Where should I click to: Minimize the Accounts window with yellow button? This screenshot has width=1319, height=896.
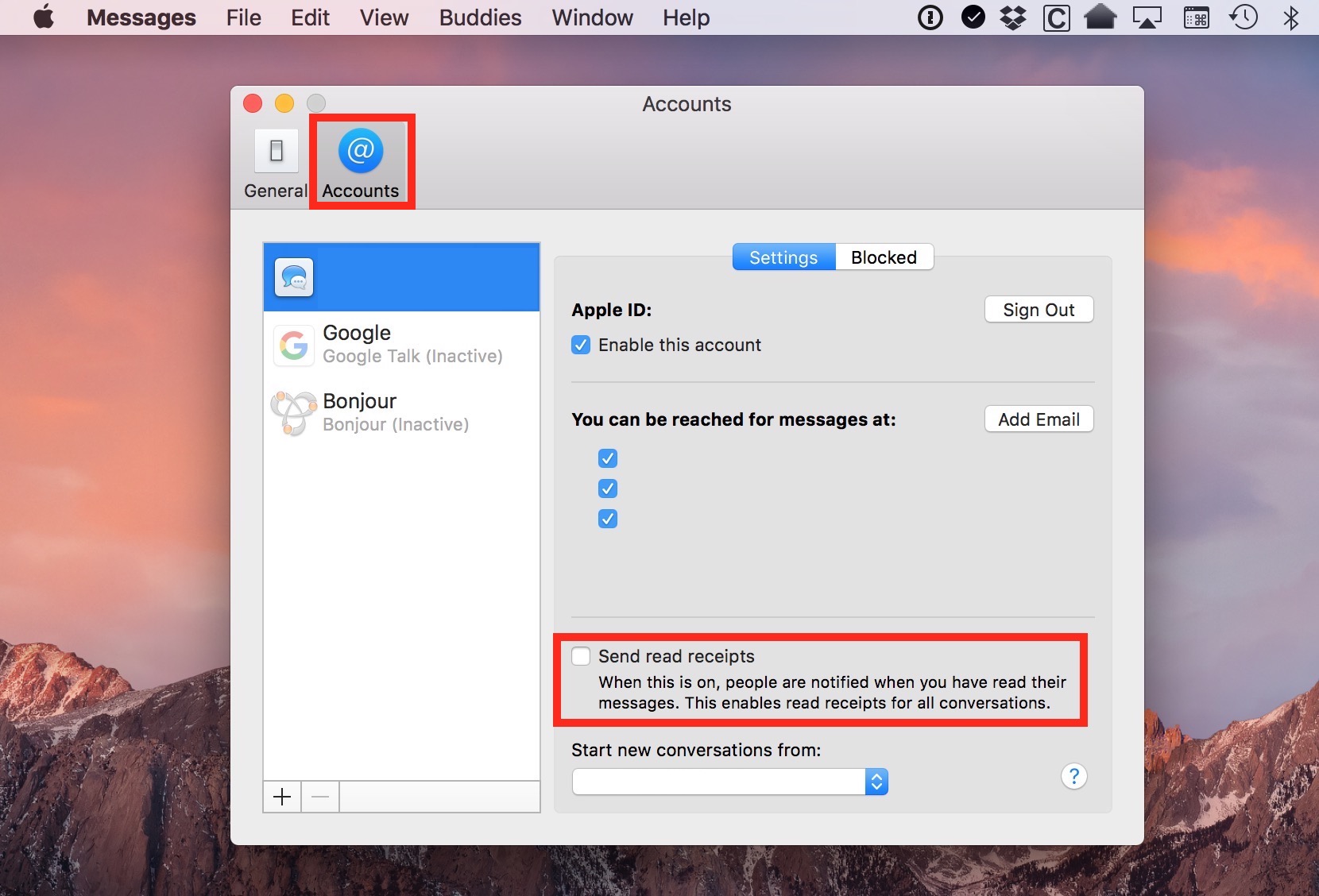[x=284, y=103]
